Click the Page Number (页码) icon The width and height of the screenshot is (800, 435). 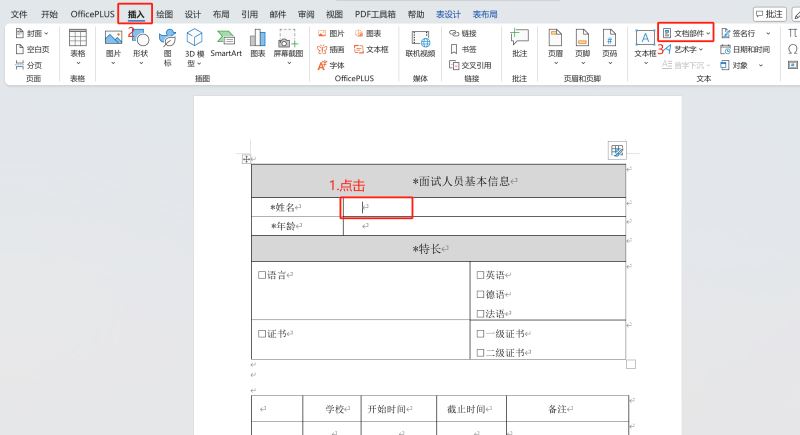click(x=610, y=38)
